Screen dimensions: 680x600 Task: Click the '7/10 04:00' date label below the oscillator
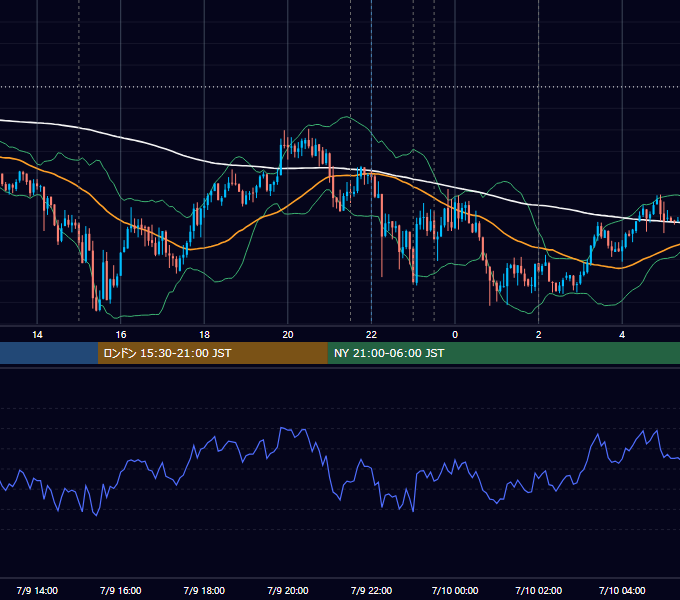[x=622, y=590]
